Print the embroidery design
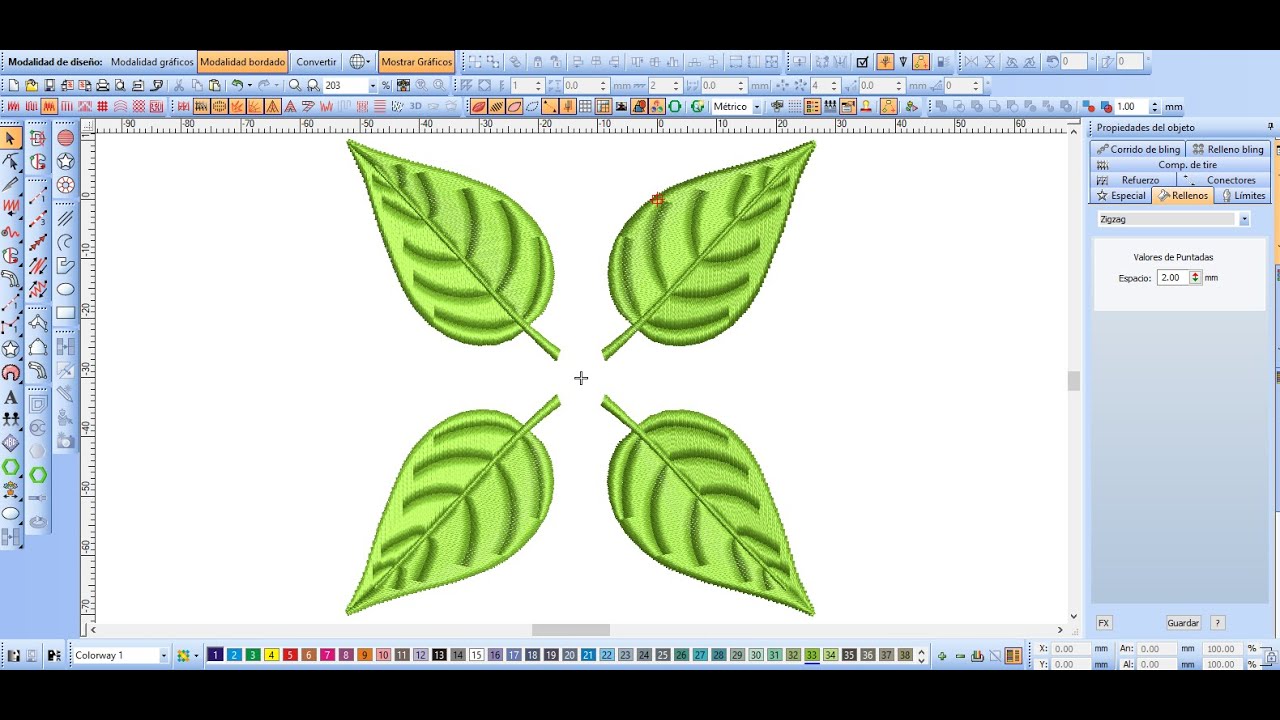 102,86
